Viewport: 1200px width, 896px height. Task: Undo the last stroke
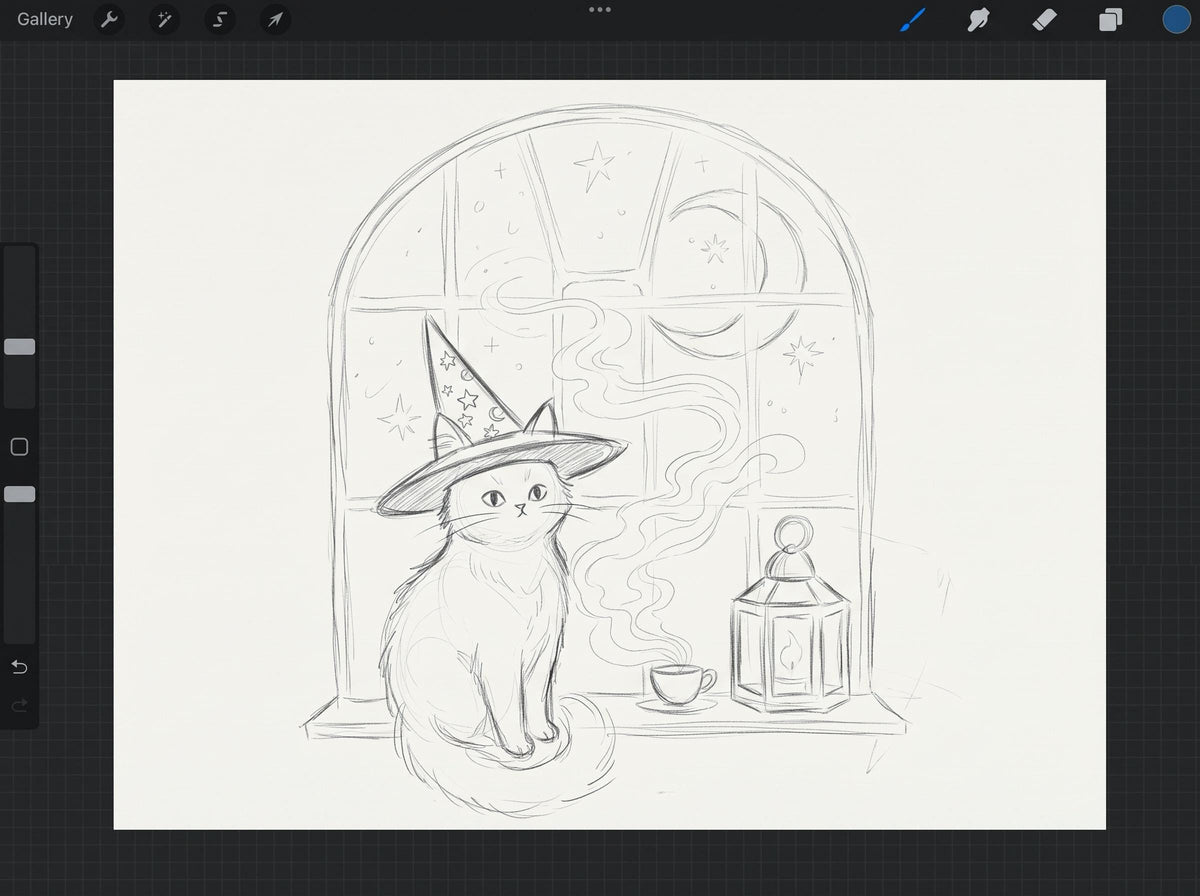click(19, 667)
